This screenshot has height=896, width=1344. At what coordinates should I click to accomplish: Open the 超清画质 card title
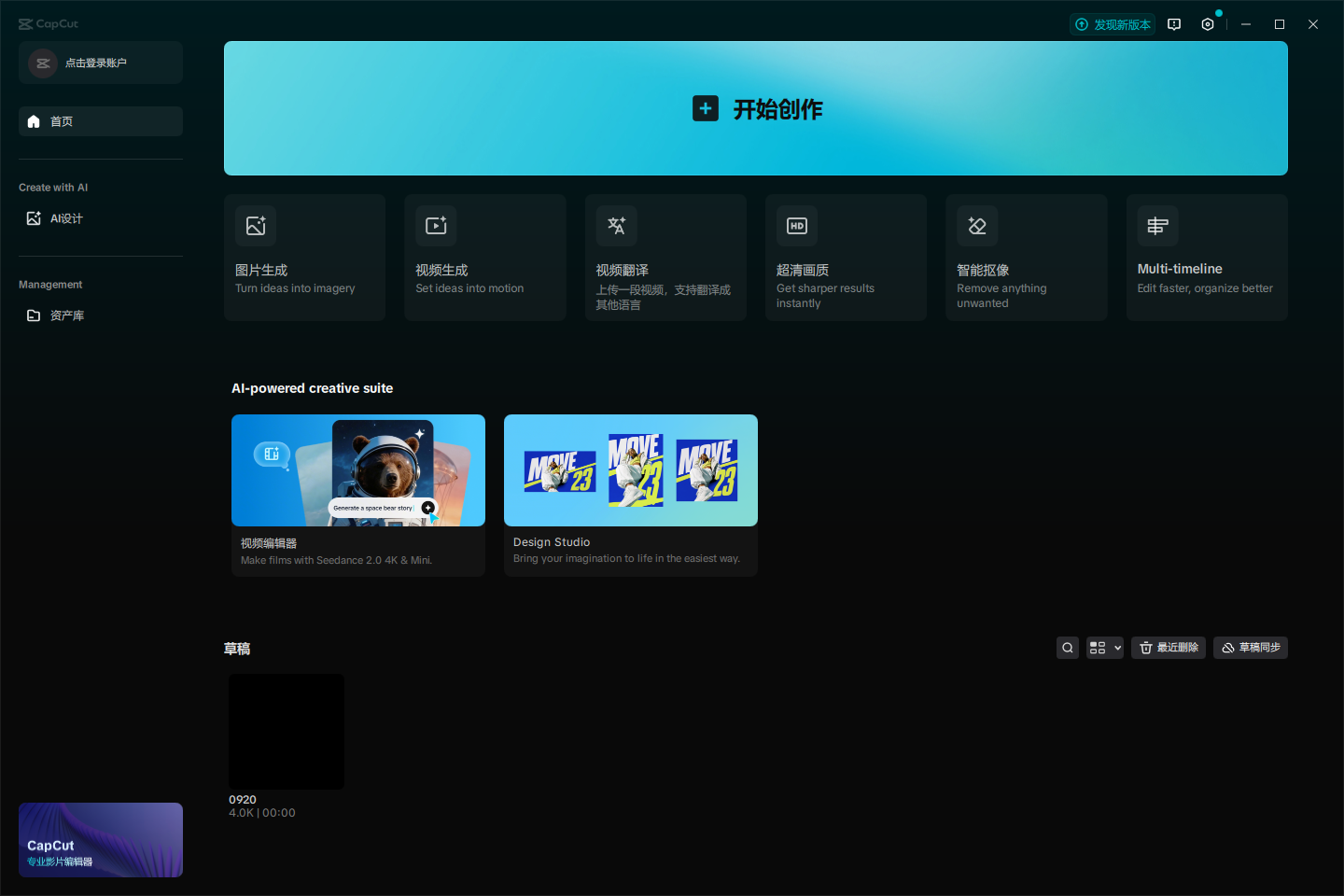[803, 270]
